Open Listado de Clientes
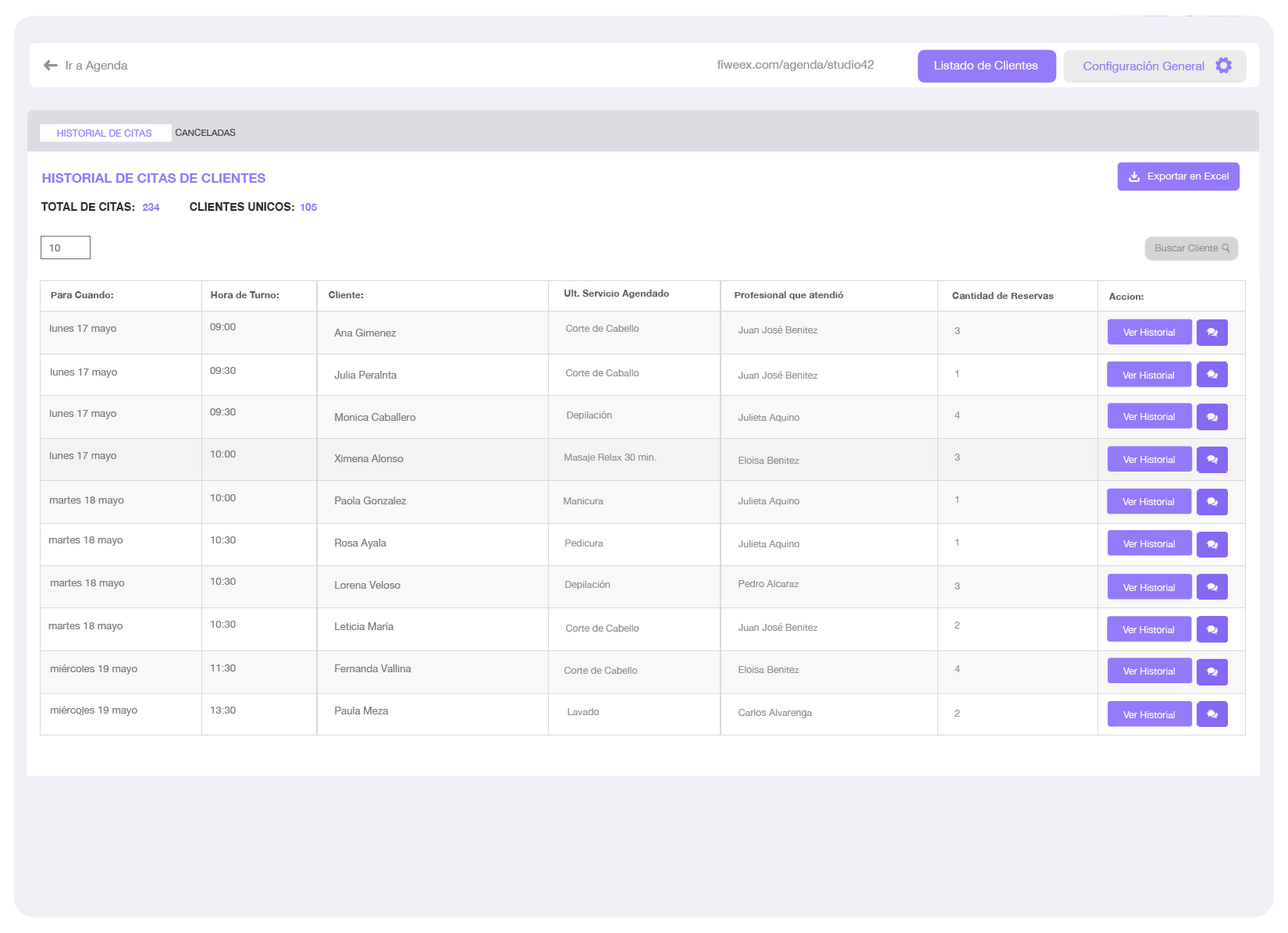The height and width of the screenshot is (933, 1288). 986,66
